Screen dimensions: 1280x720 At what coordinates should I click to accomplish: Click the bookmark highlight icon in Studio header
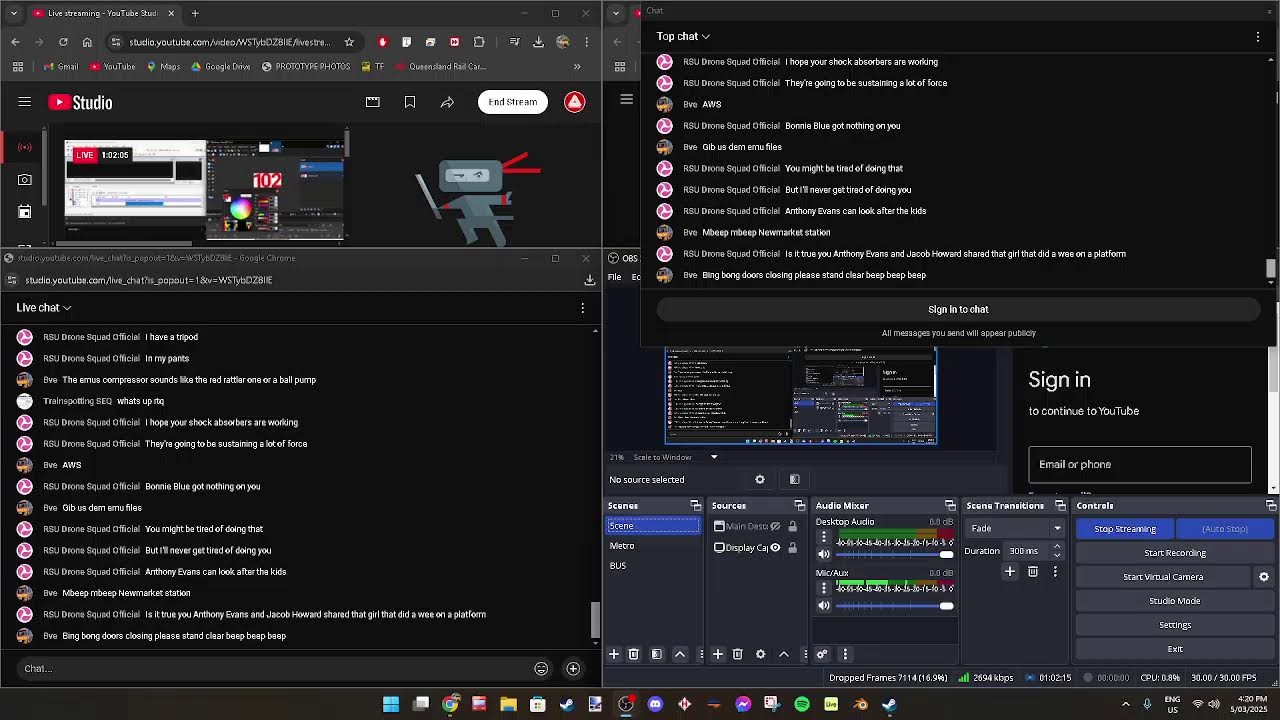tap(410, 102)
